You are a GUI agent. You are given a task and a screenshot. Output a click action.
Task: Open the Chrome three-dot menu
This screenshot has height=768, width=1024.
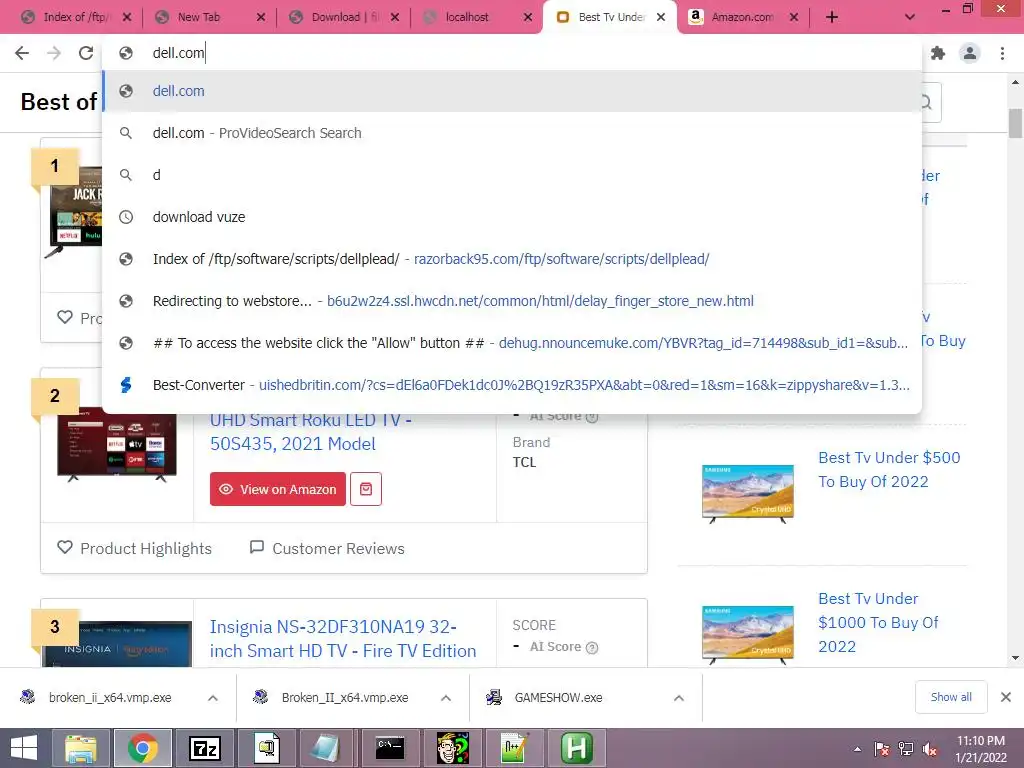pos(1002,53)
